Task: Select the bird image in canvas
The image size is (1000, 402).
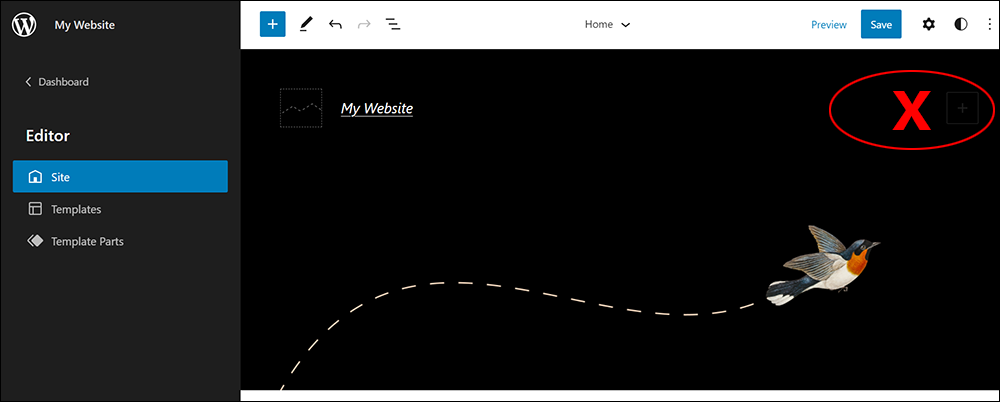Action: (823, 265)
